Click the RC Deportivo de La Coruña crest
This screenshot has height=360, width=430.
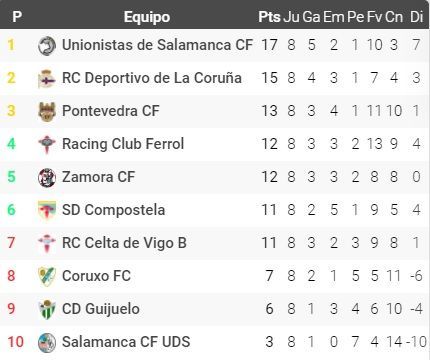coord(47,78)
